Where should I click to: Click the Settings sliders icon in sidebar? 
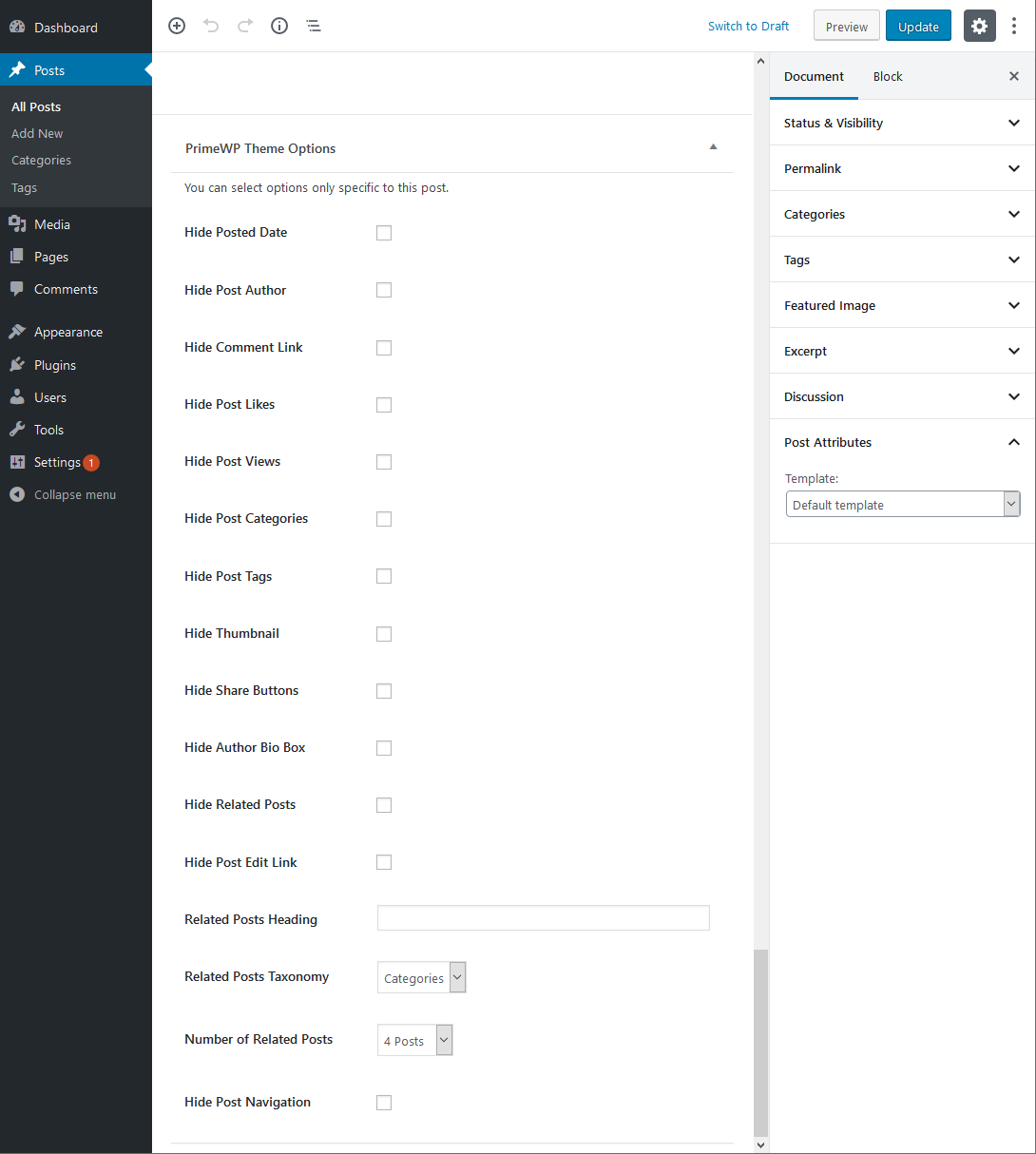click(17, 462)
